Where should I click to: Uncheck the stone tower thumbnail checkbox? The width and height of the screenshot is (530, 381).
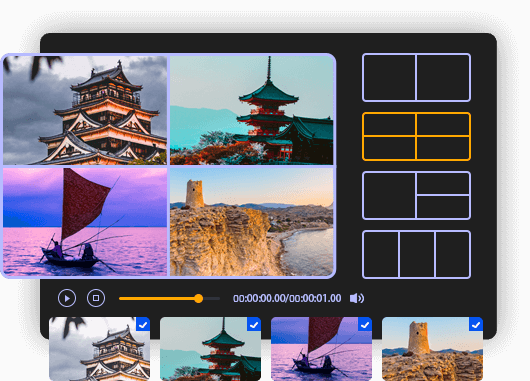(x=476, y=325)
